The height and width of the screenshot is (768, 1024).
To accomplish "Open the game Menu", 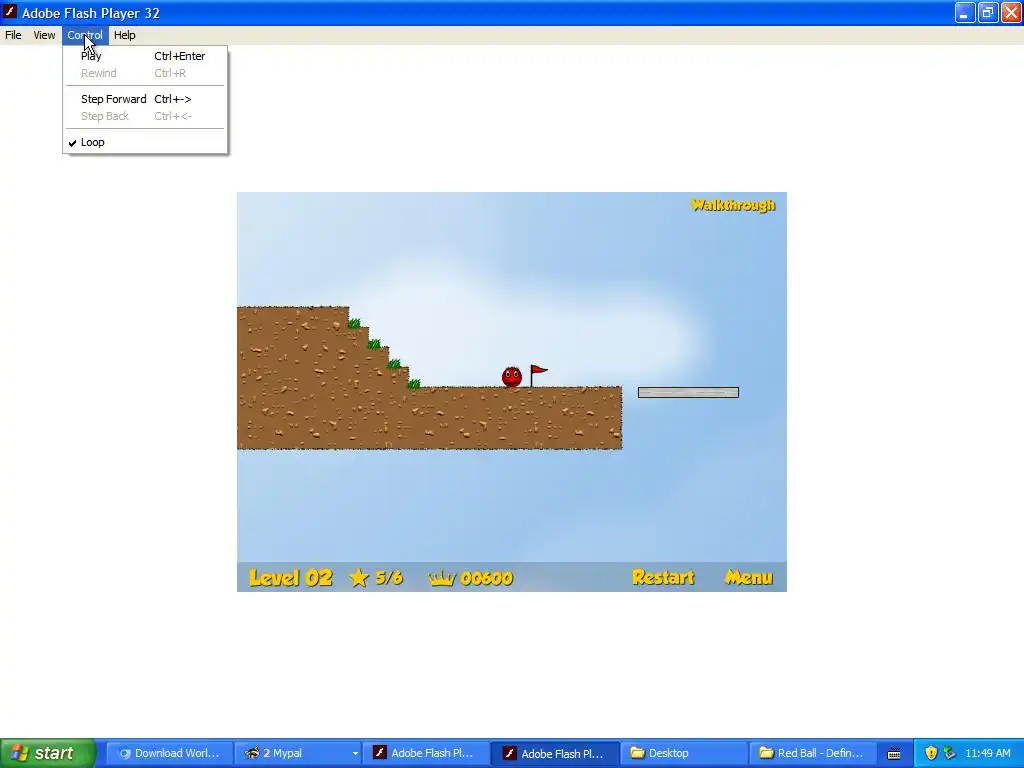I will pyautogui.click(x=748, y=577).
